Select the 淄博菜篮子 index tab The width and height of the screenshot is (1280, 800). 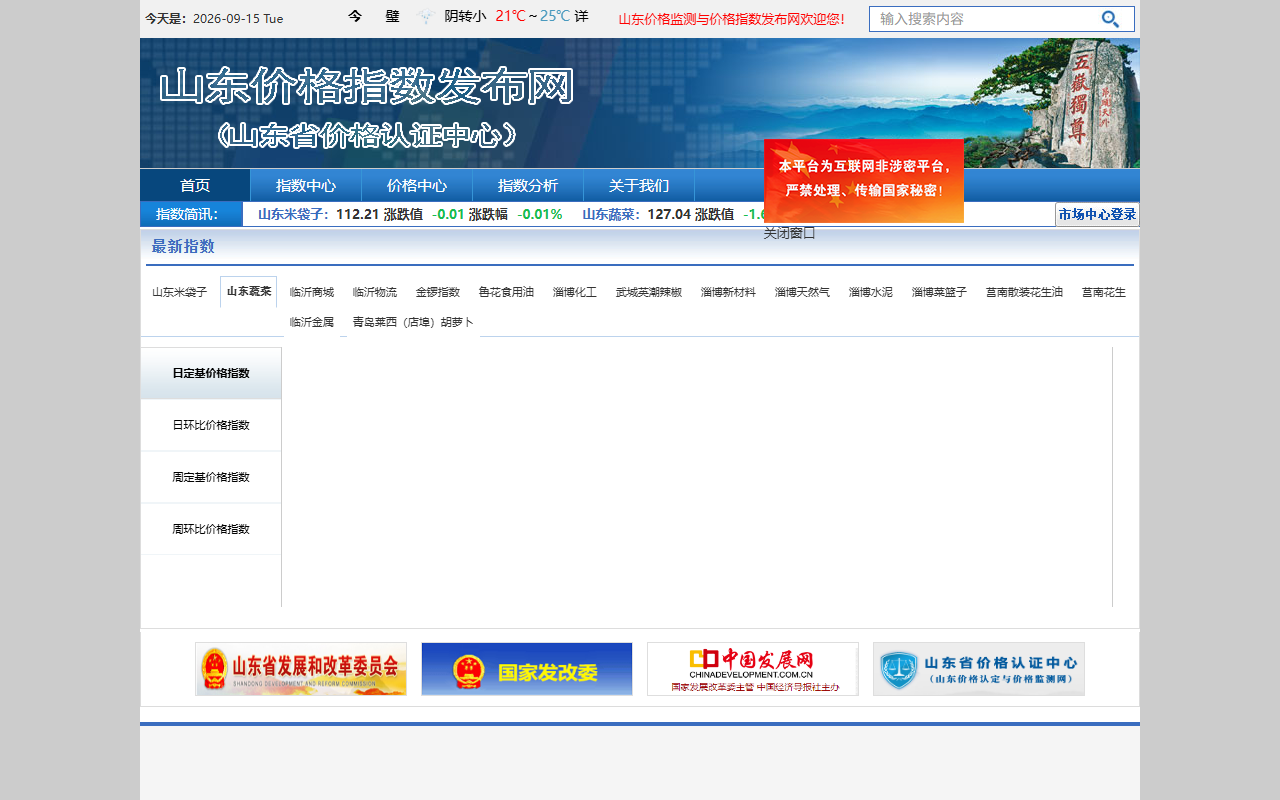[x=939, y=292]
